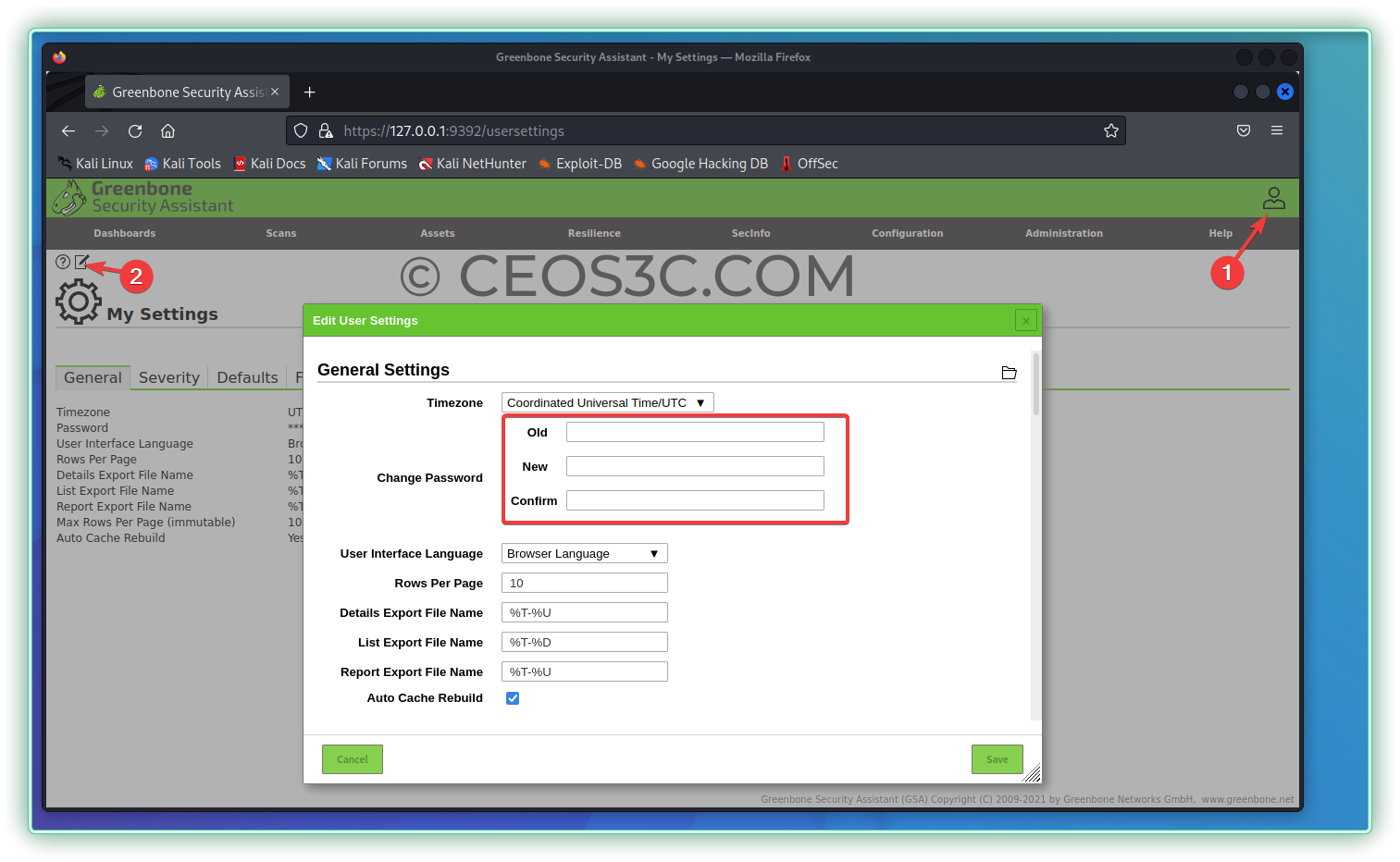Click the Old password input field

coord(695,431)
